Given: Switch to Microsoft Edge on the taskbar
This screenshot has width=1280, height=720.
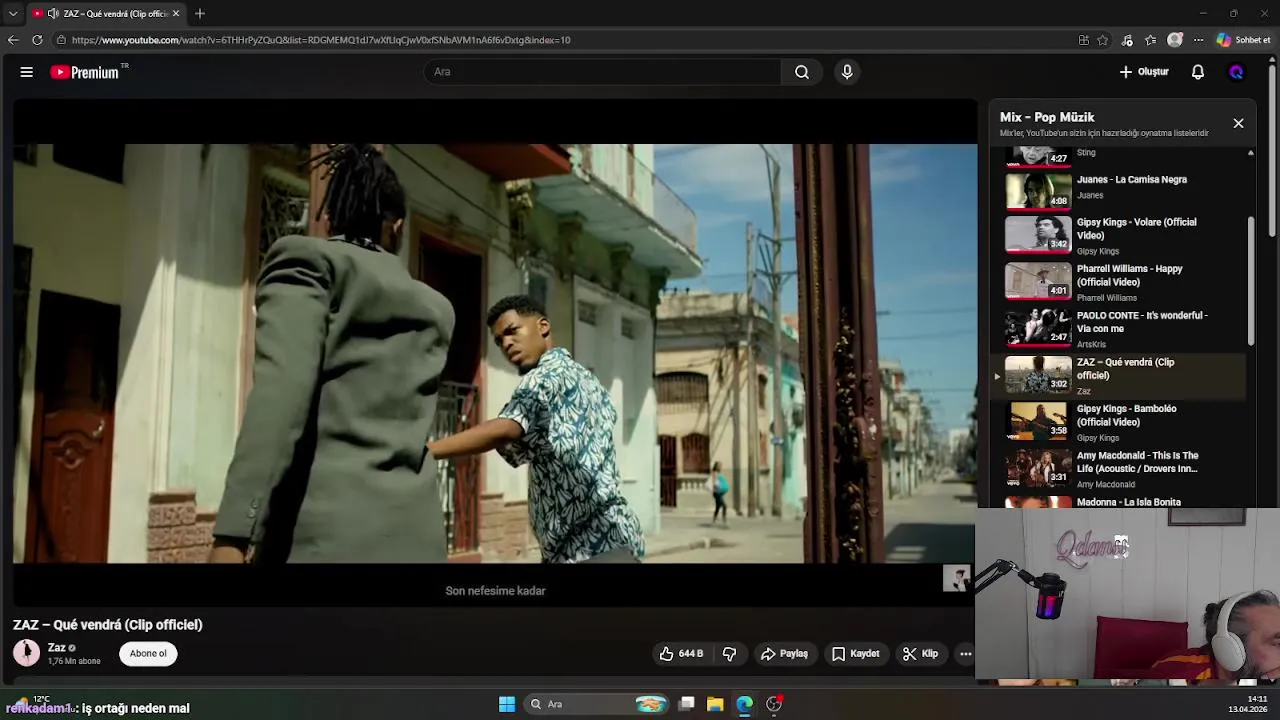Looking at the screenshot, I should [744, 704].
